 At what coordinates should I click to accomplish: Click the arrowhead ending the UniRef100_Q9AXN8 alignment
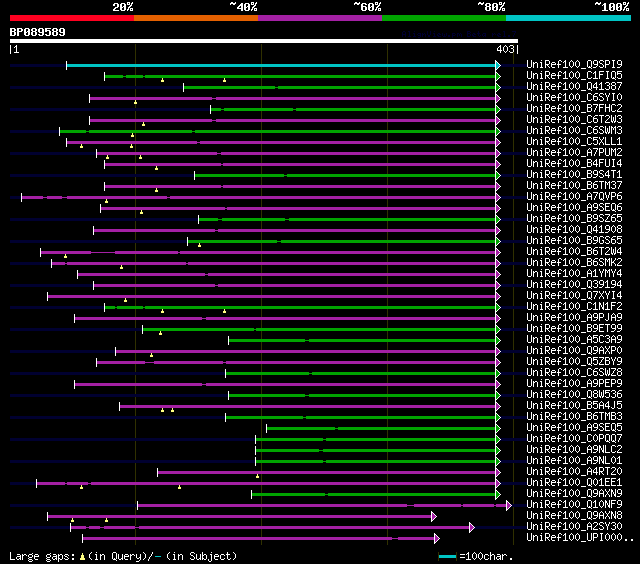tap(434, 517)
